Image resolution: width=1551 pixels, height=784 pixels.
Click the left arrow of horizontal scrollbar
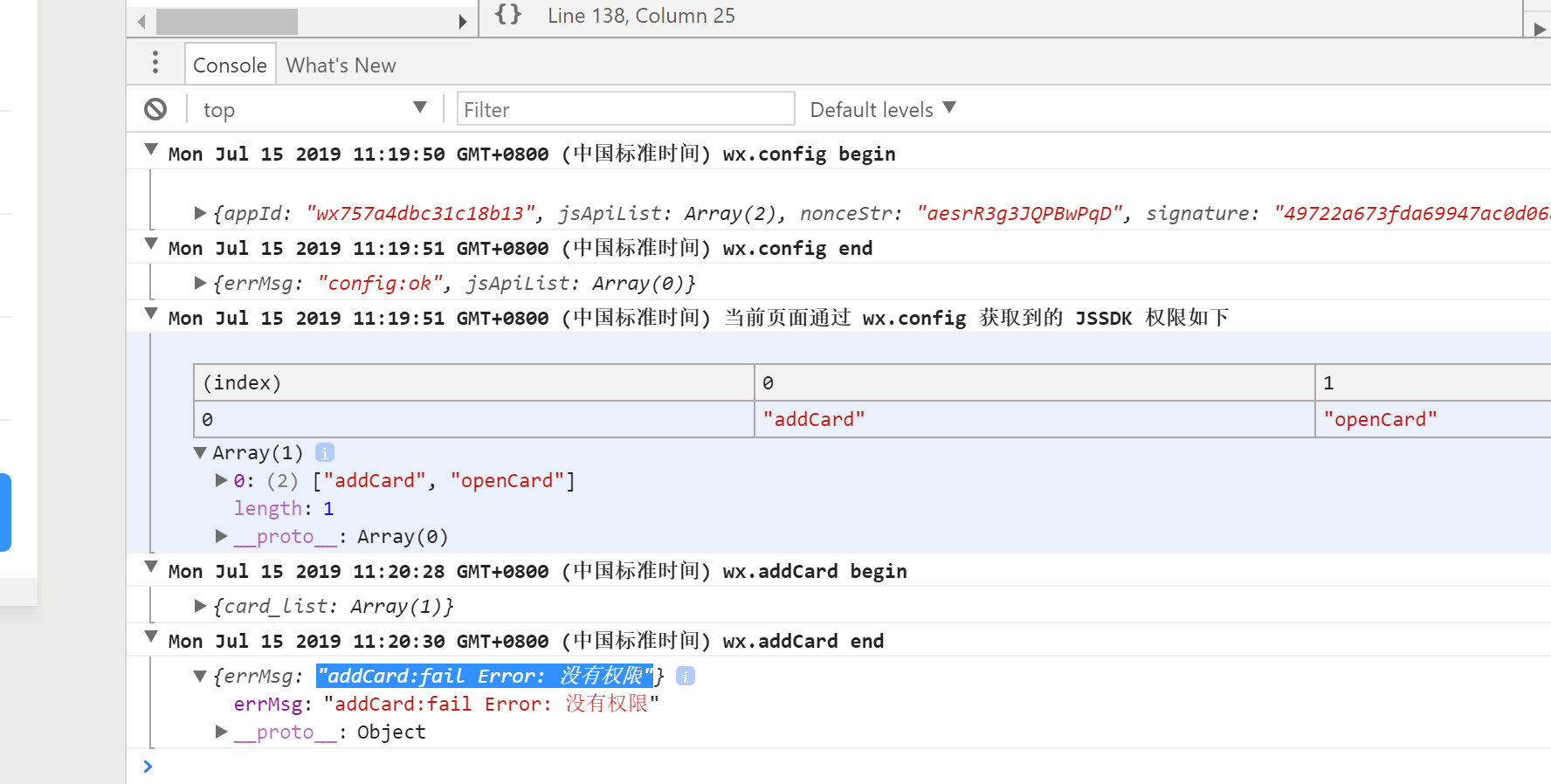click(141, 21)
